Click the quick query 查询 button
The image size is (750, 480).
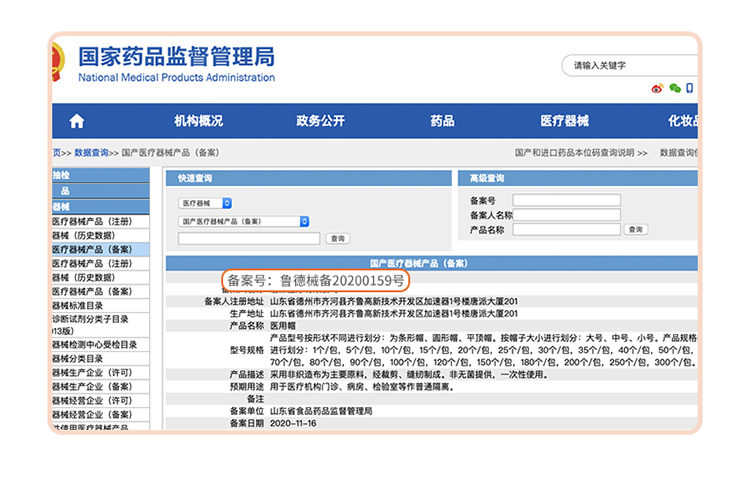(x=338, y=238)
